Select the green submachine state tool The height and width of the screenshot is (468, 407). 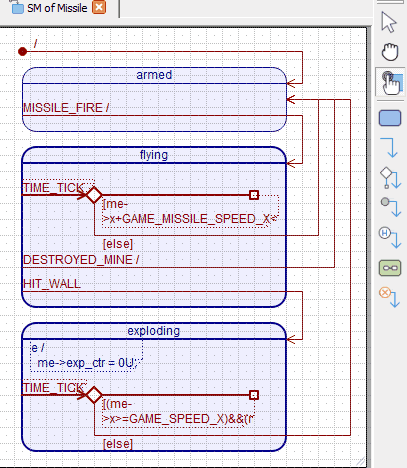coord(390,268)
